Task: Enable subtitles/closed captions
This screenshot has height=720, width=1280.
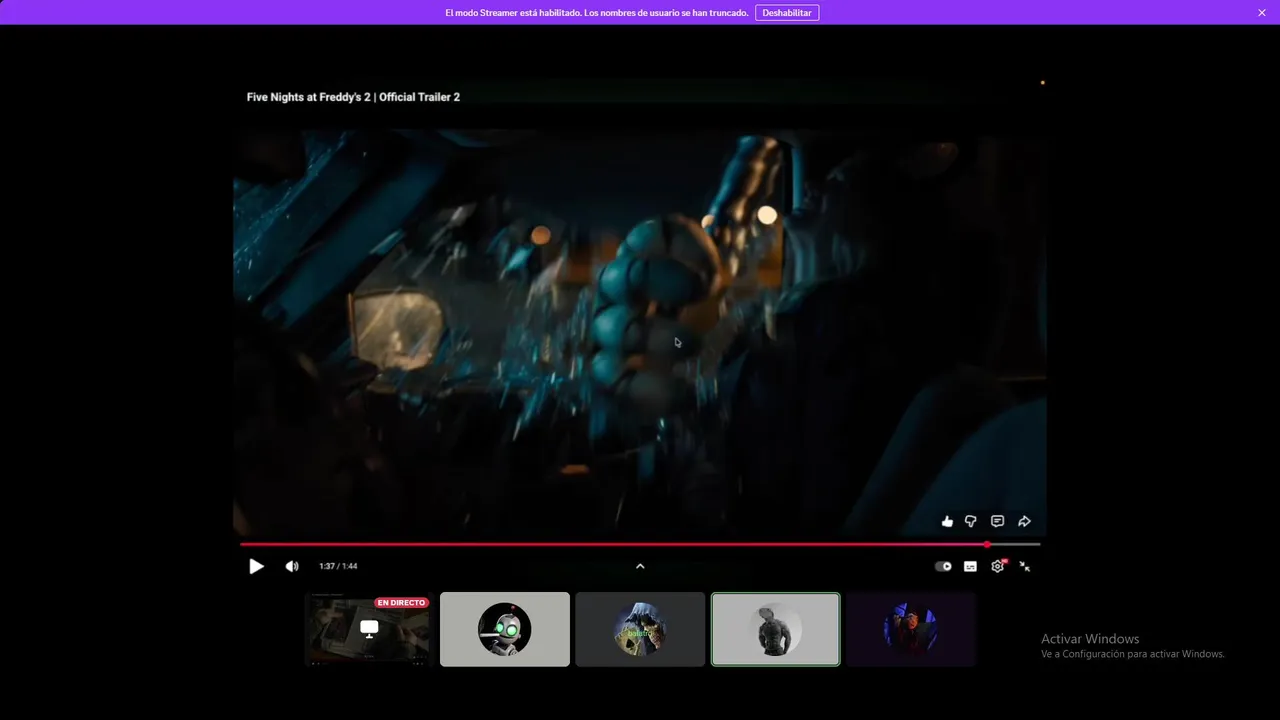Action: point(970,566)
